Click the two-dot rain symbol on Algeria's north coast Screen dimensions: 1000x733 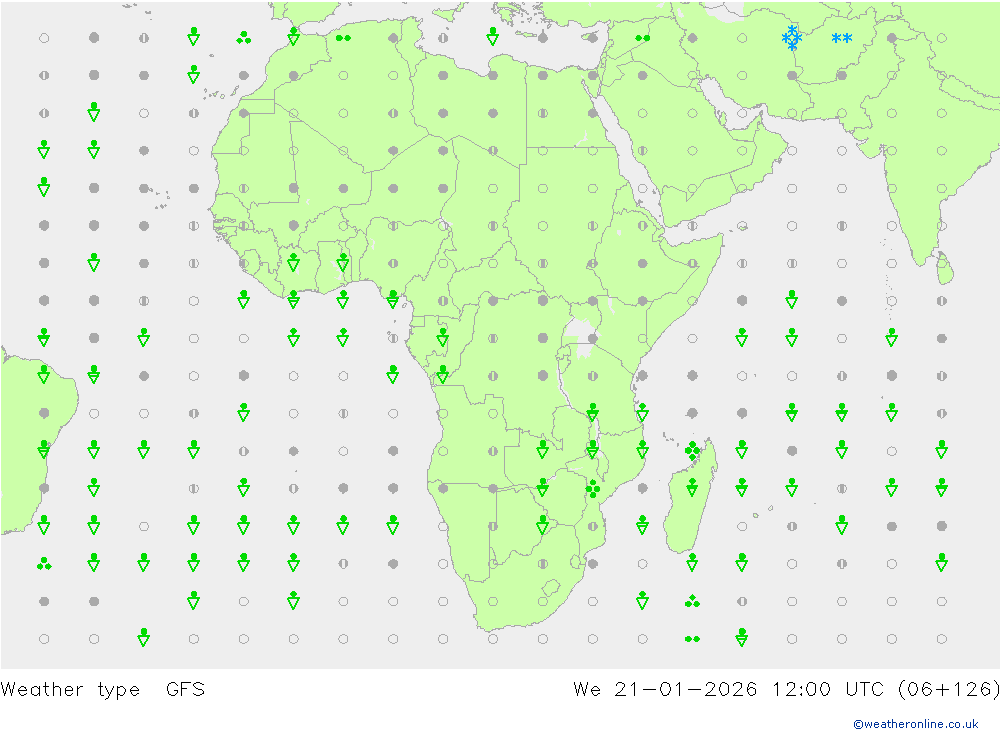(x=343, y=38)
